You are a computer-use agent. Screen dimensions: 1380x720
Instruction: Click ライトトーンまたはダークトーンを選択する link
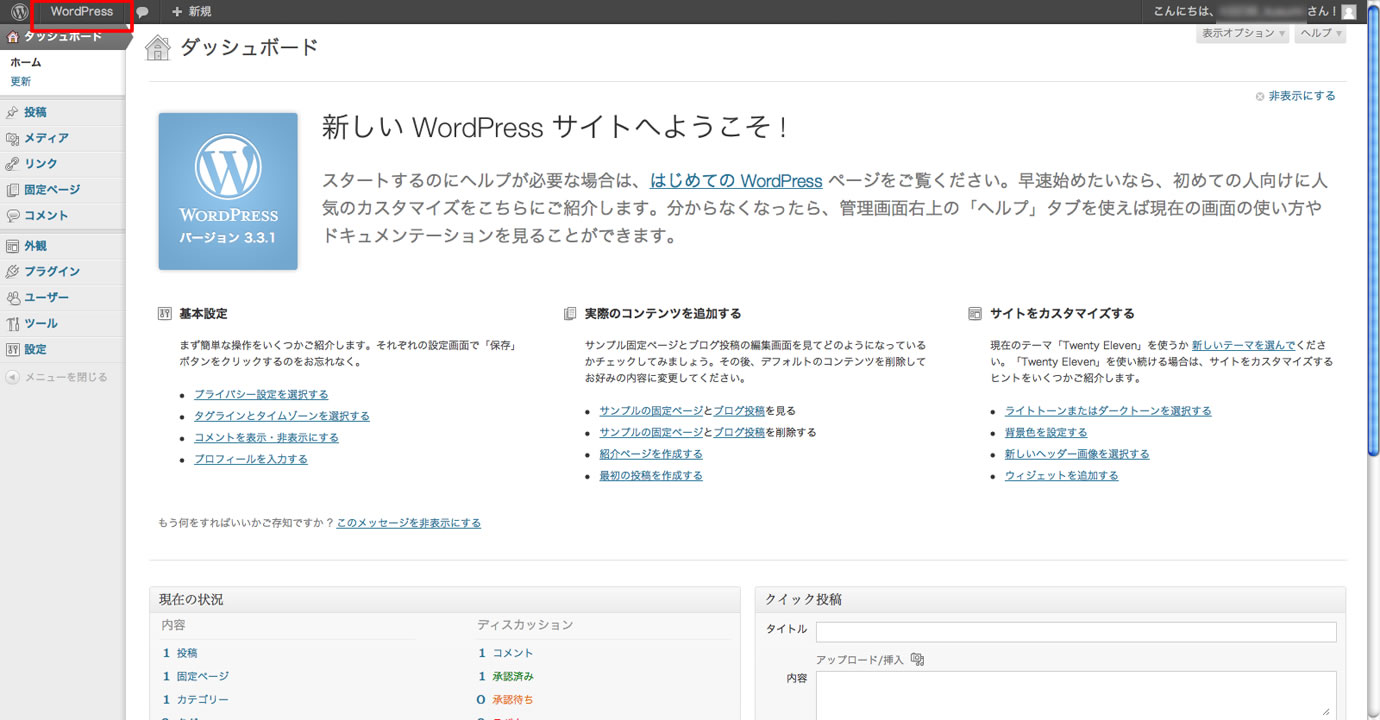click(1108, 411)
